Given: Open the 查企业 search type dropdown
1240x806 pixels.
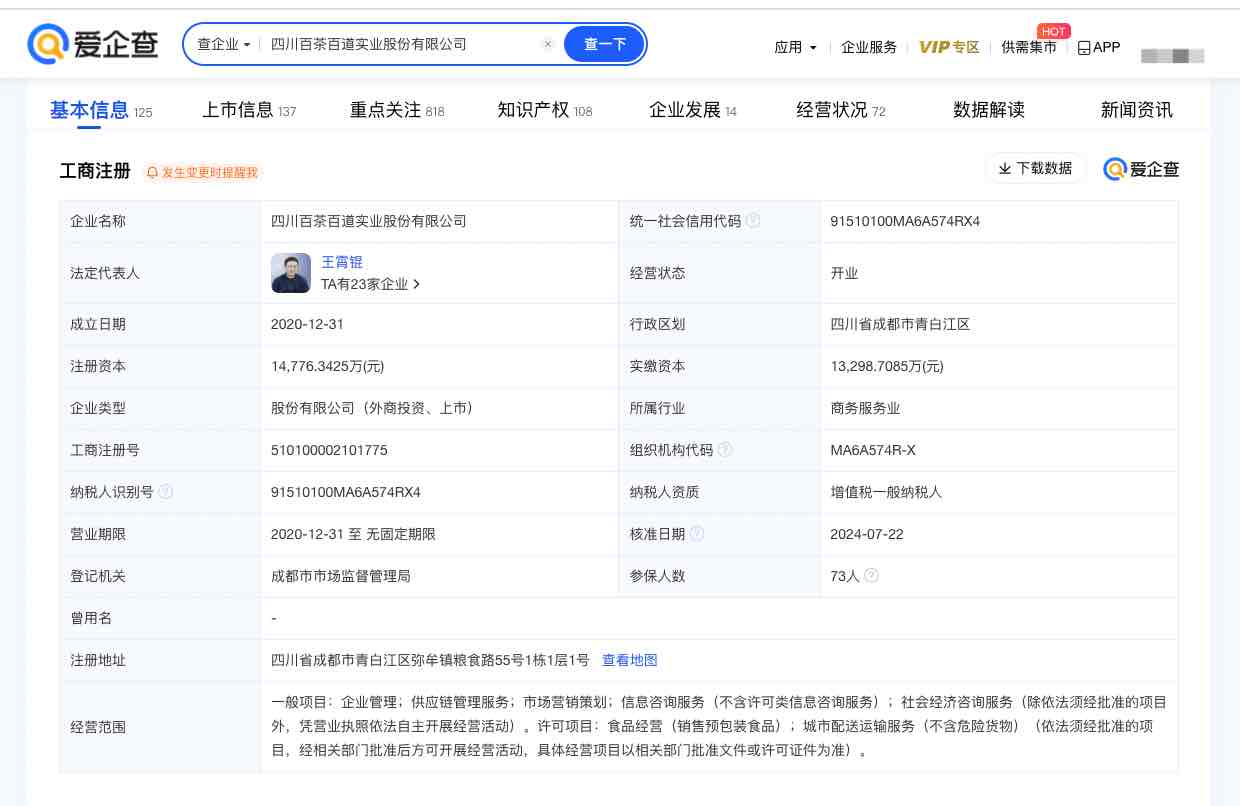Looking at the screenshot, I should click(221, 44).
